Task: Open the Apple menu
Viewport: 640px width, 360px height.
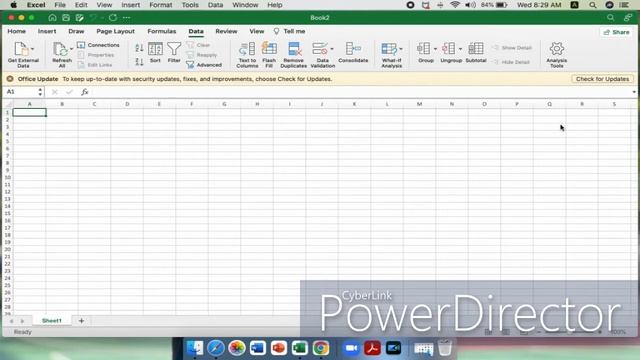Action: point(13,5)
